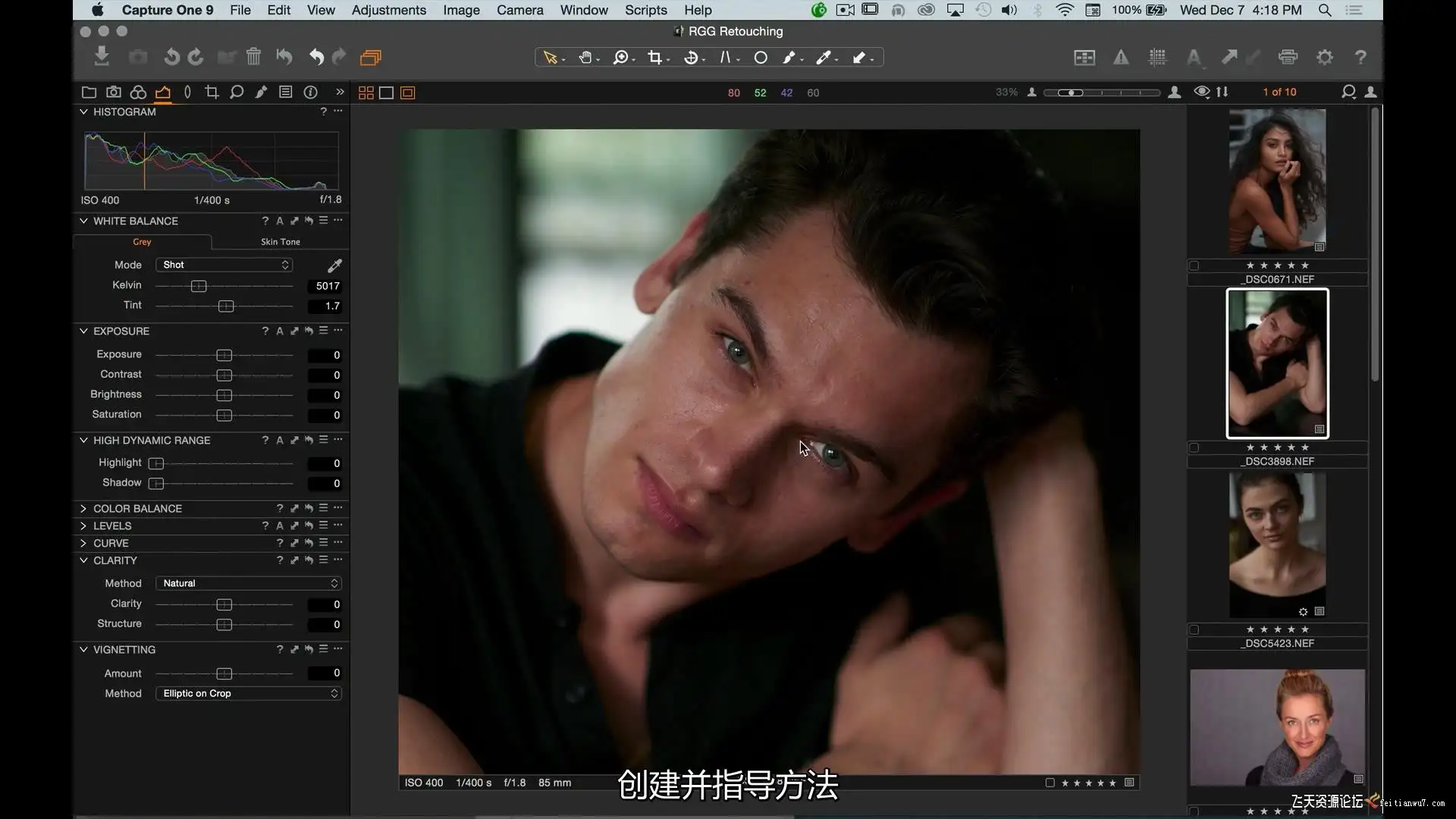Show exposure warning triangle icon
This screenshot has height=819, width=1456.
click(x=1121, y=58)
